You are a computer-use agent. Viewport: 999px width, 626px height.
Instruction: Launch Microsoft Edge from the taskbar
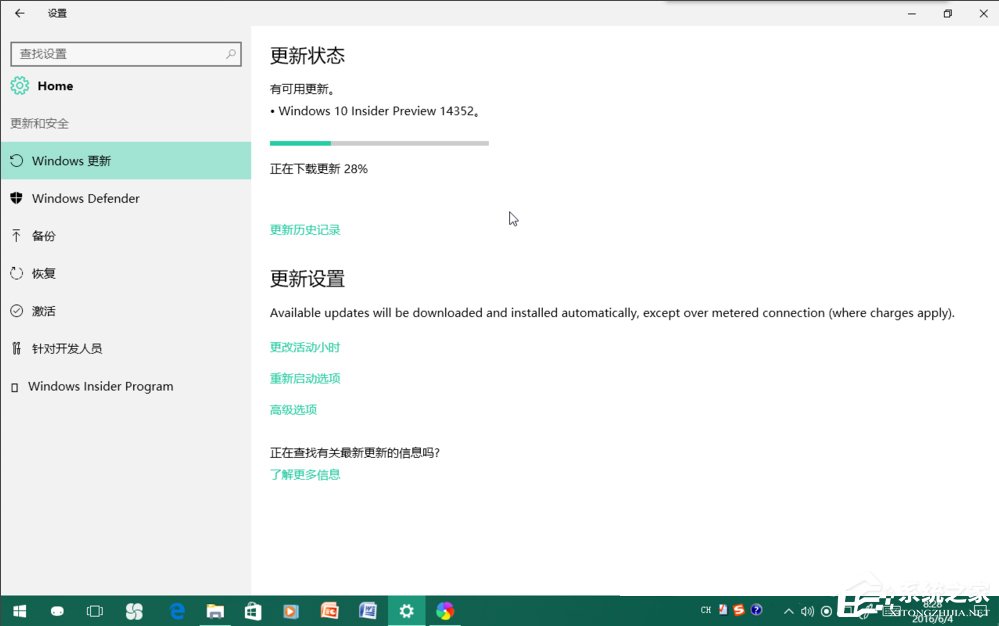(177, 610)
